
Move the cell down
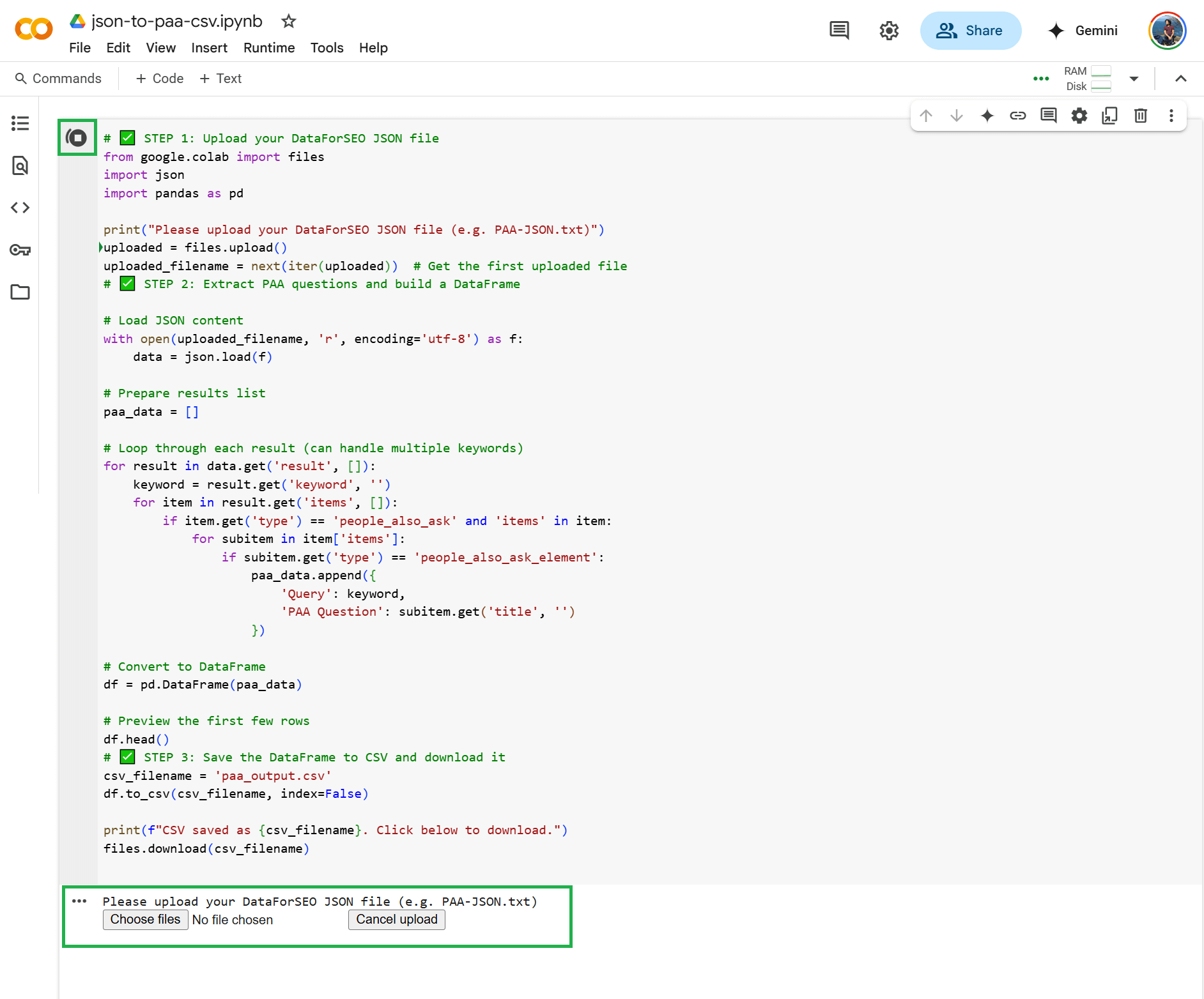point(957,116)
